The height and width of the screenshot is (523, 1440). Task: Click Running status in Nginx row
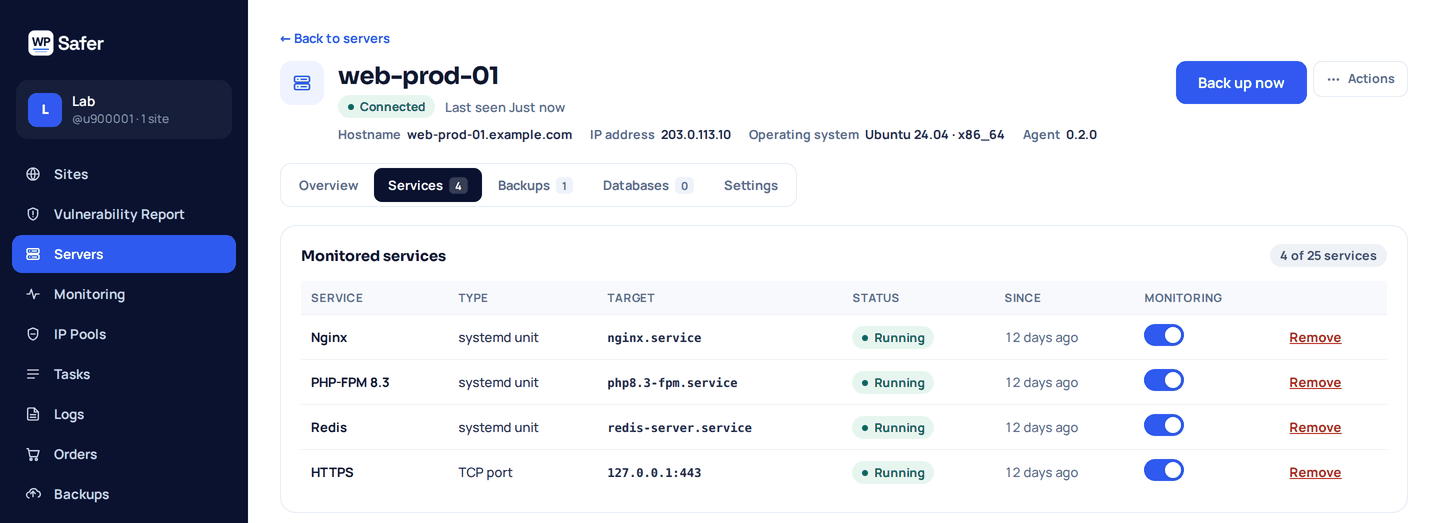click(x=893, y=338)
